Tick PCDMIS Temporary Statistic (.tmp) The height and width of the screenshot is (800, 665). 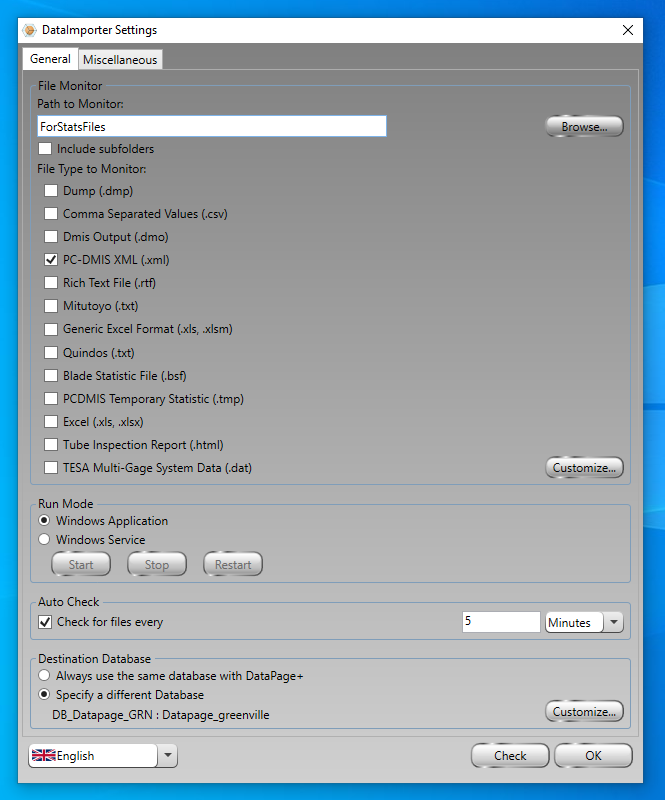[51, 398]
